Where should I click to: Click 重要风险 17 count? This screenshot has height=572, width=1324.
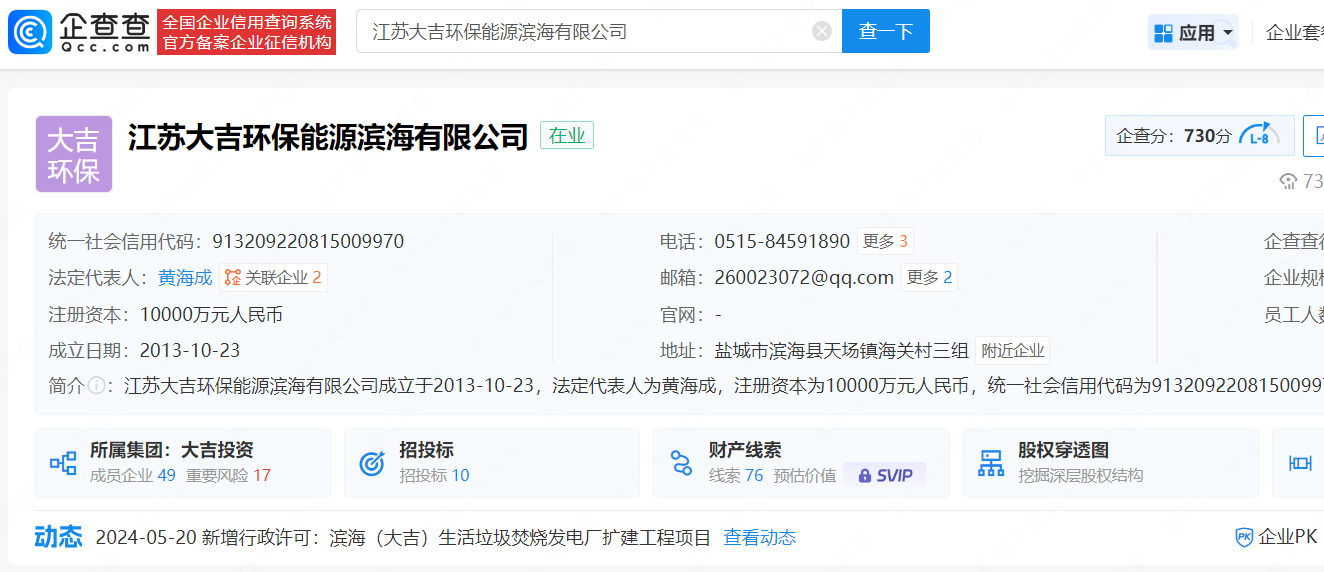(228, 476)
